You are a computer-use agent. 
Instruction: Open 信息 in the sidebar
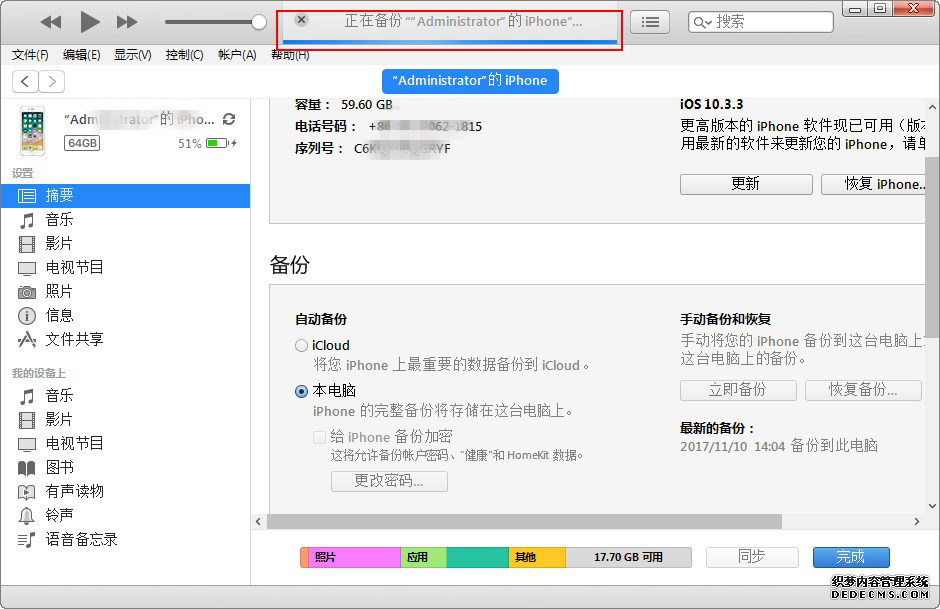coord(125,316)
